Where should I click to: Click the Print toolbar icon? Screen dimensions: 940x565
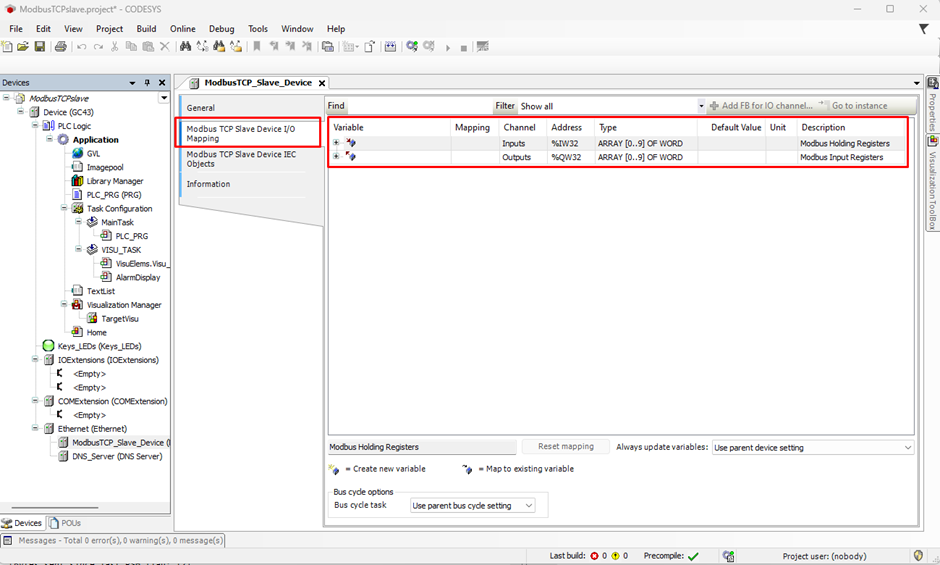61,46
